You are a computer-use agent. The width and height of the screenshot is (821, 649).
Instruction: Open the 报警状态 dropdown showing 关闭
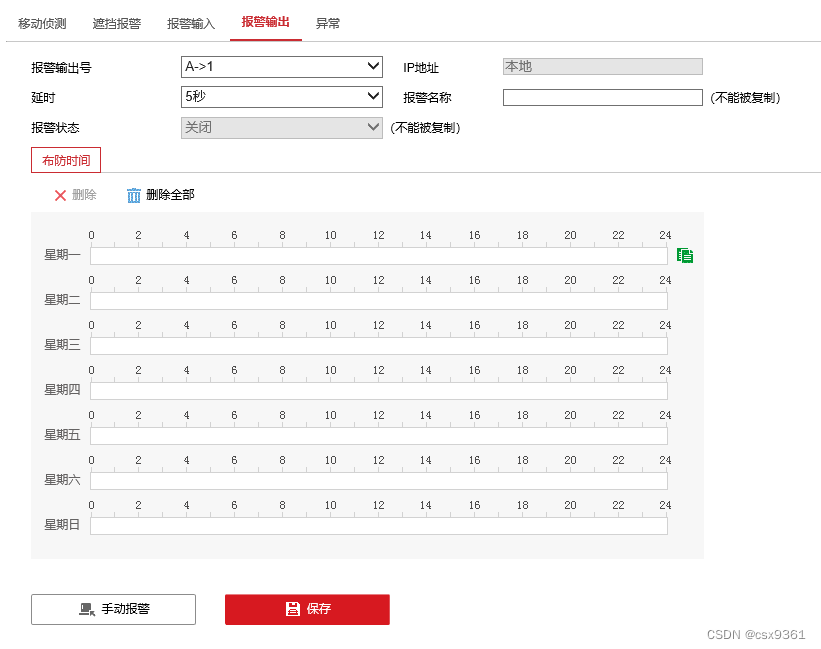click(282, 128)
